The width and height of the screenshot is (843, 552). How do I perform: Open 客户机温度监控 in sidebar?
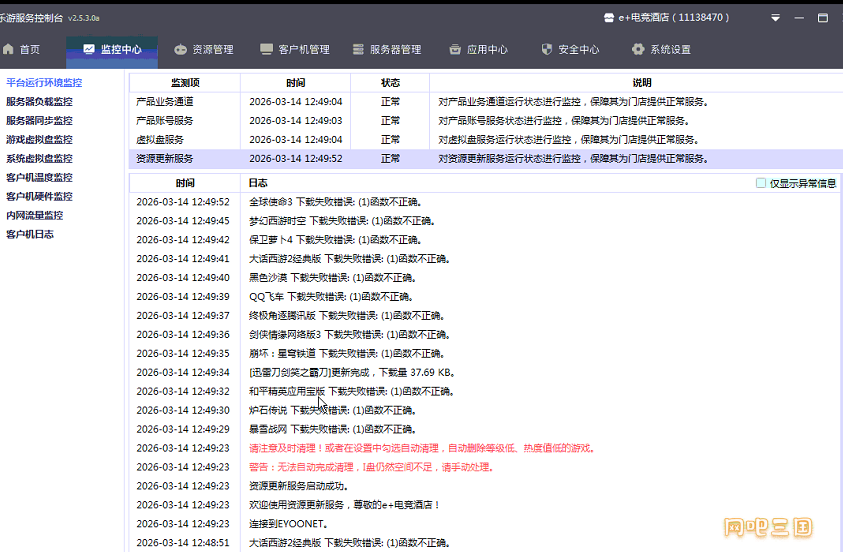(39, 177)
